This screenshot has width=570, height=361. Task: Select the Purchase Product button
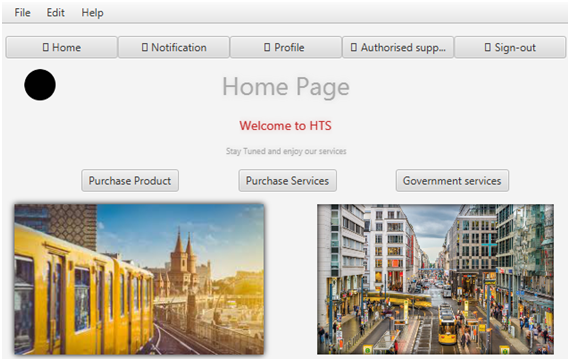pyautogui.click(x=130, y=180)
